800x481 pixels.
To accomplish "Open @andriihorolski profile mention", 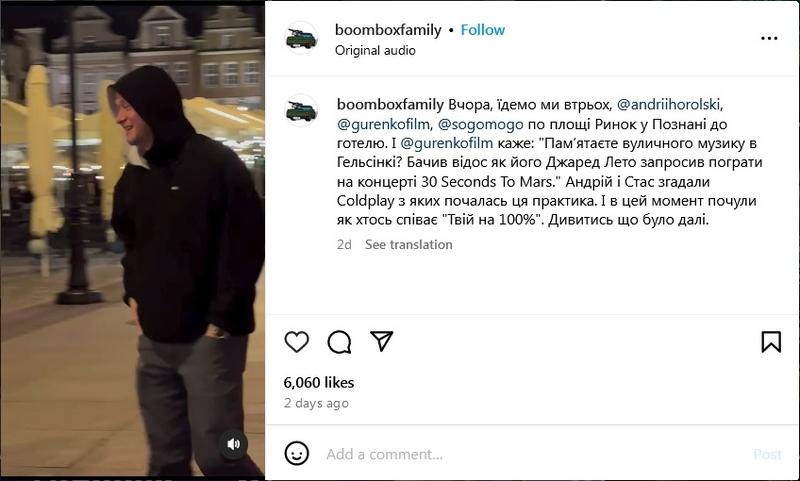I will pyautogui.click(x=668, y=105).
